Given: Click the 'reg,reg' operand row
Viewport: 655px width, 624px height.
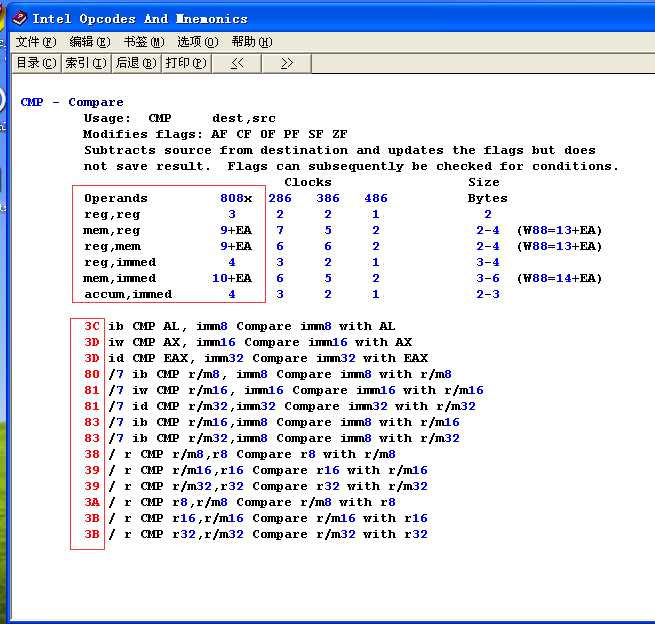Looking at the screenshot, I should [112, 214].
